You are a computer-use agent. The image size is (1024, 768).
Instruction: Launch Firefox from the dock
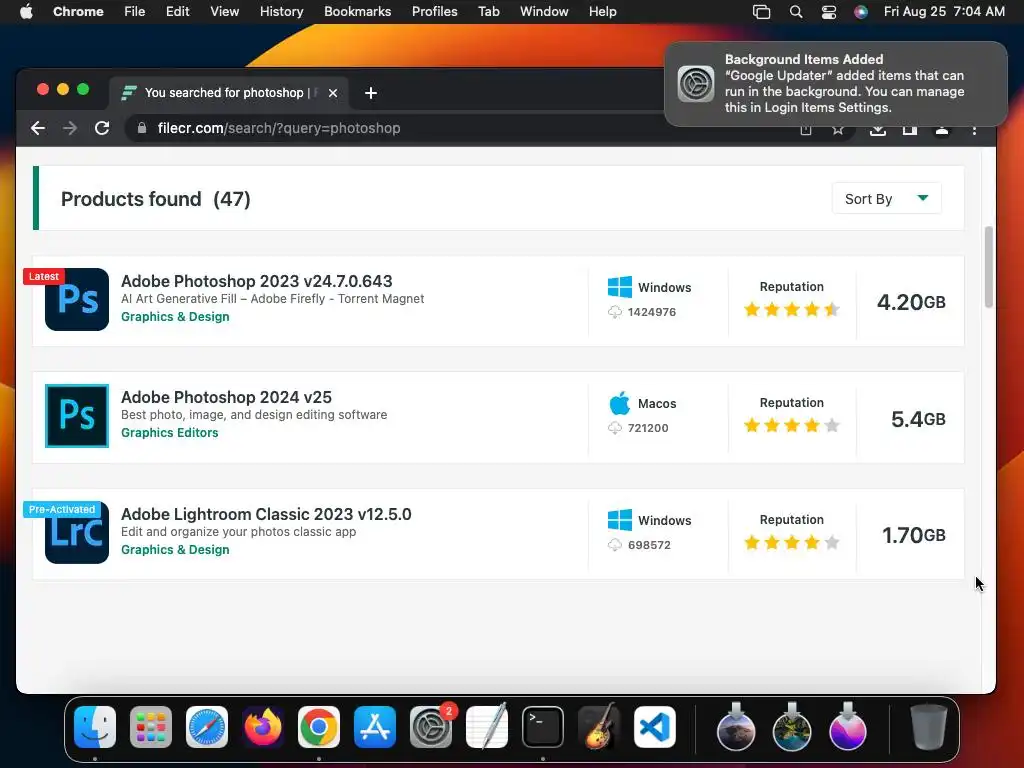pos(263,727)
